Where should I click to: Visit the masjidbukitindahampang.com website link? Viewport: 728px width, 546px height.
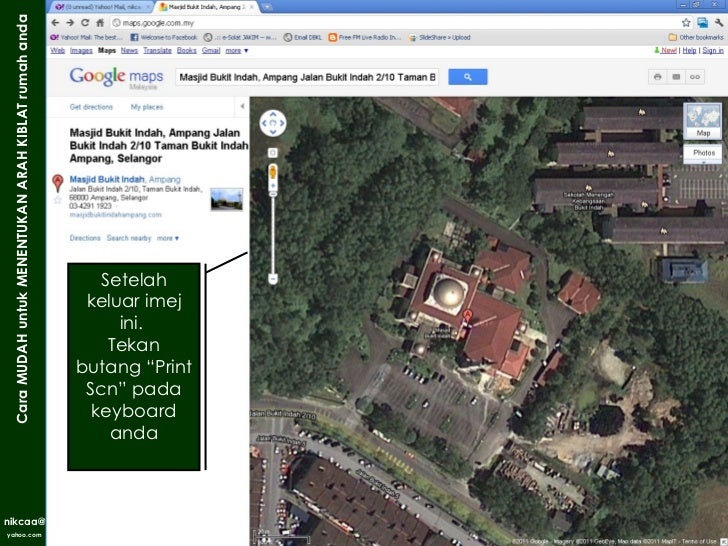(x=116, y=214)
